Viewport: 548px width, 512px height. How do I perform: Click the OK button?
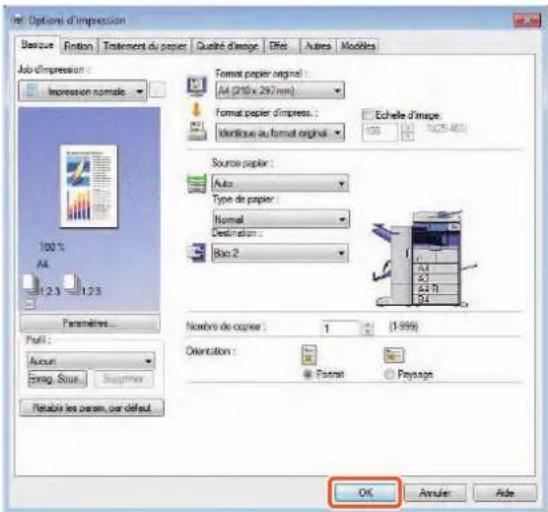pos(365,492)
